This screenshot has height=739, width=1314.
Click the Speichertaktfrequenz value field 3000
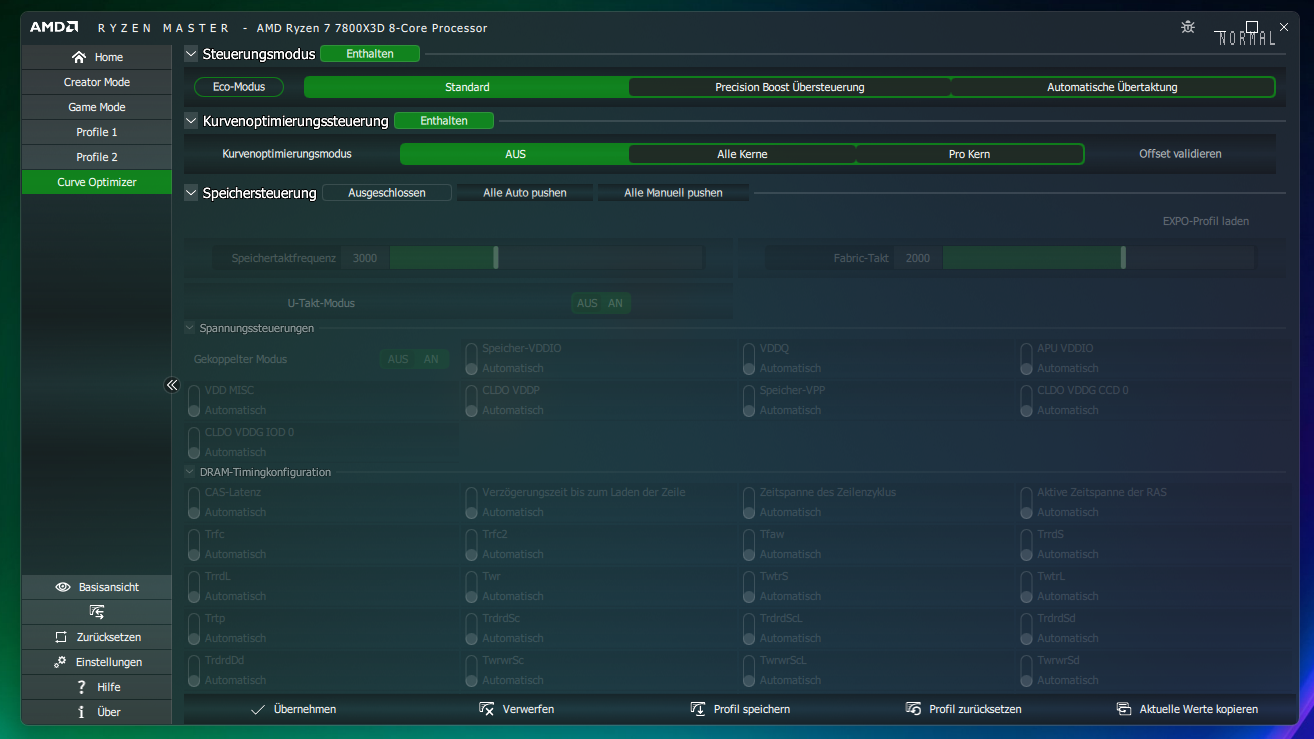365,258
